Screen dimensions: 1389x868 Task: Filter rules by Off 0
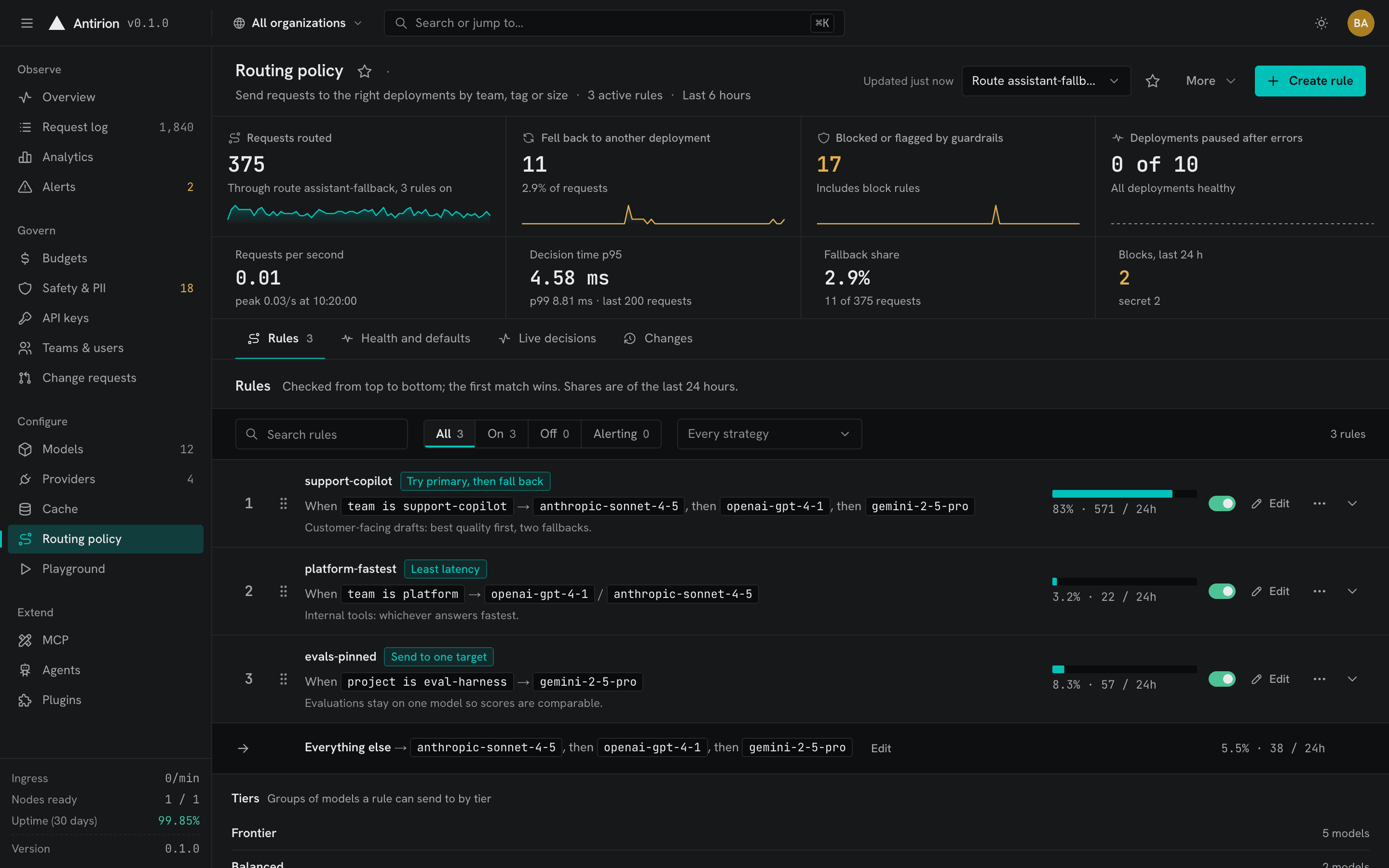[554, 434]
